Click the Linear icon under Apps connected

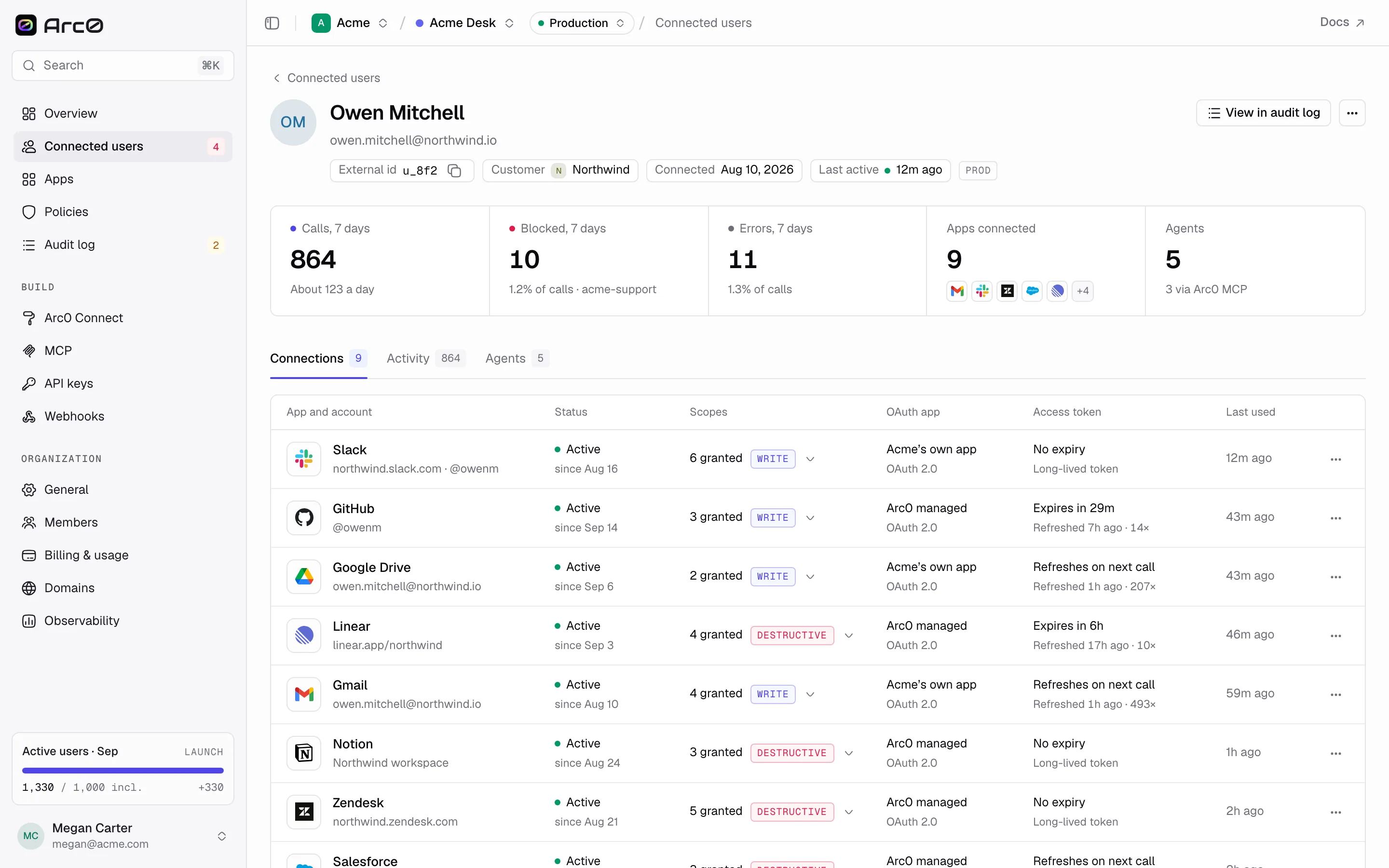click(x=1057, y=291)
